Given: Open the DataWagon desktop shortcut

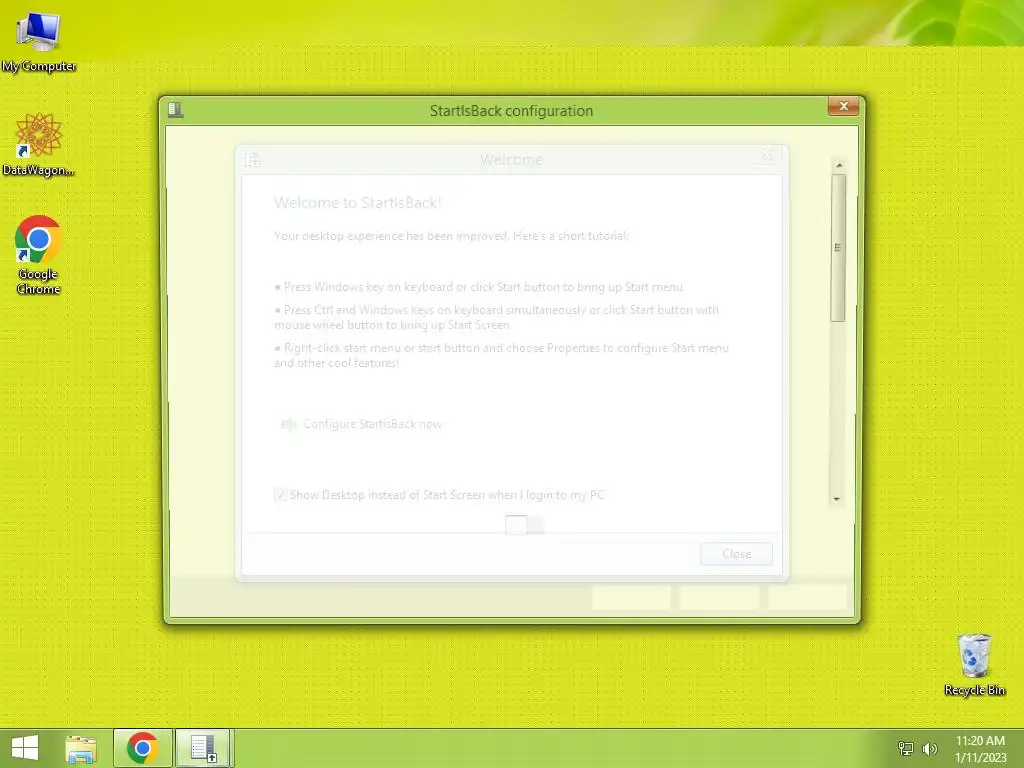Looking at the screenshot, I should (x=39, y=144).
